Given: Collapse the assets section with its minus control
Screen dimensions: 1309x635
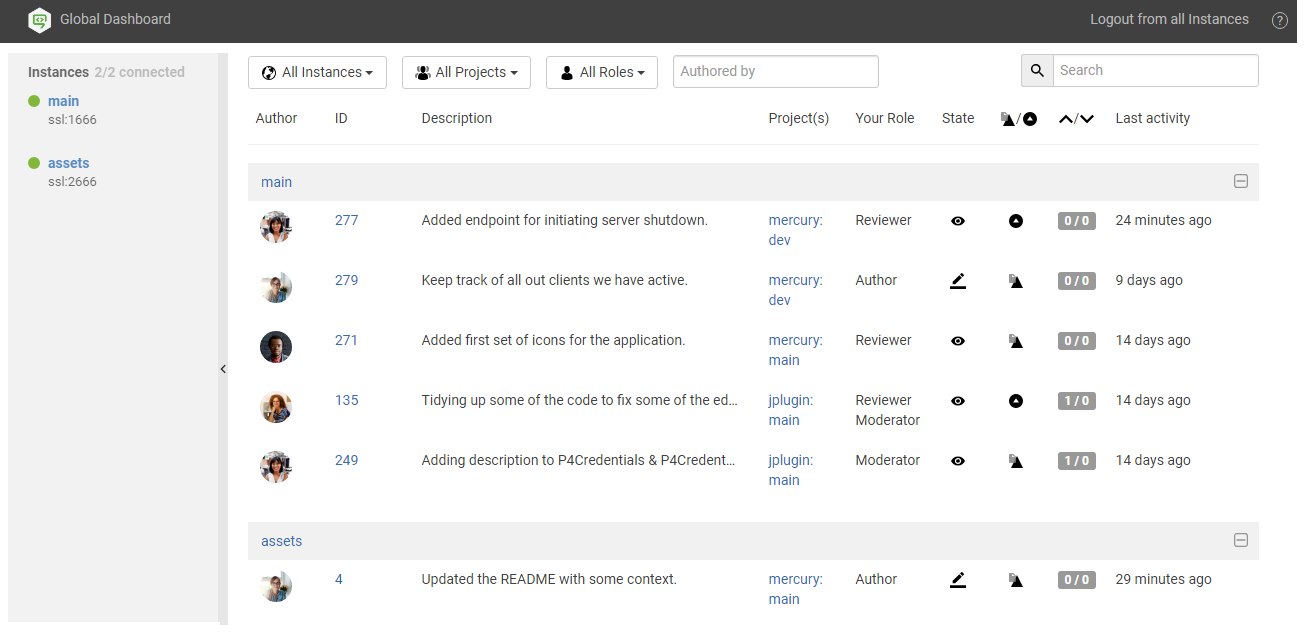Looking at the screenshot, I should coord(1241,541).
